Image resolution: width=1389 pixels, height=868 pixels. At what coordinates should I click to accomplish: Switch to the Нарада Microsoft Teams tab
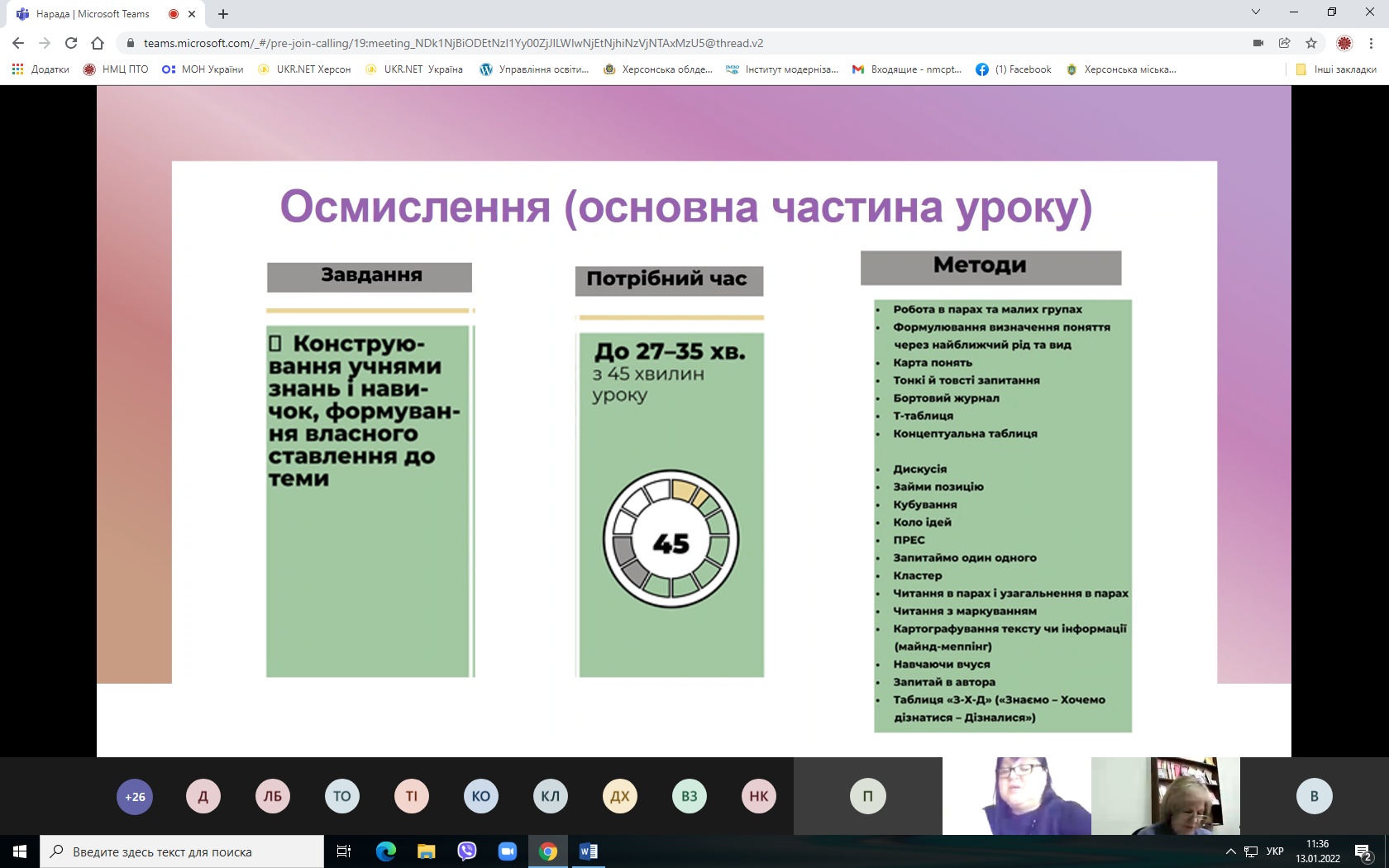(93, 14)
